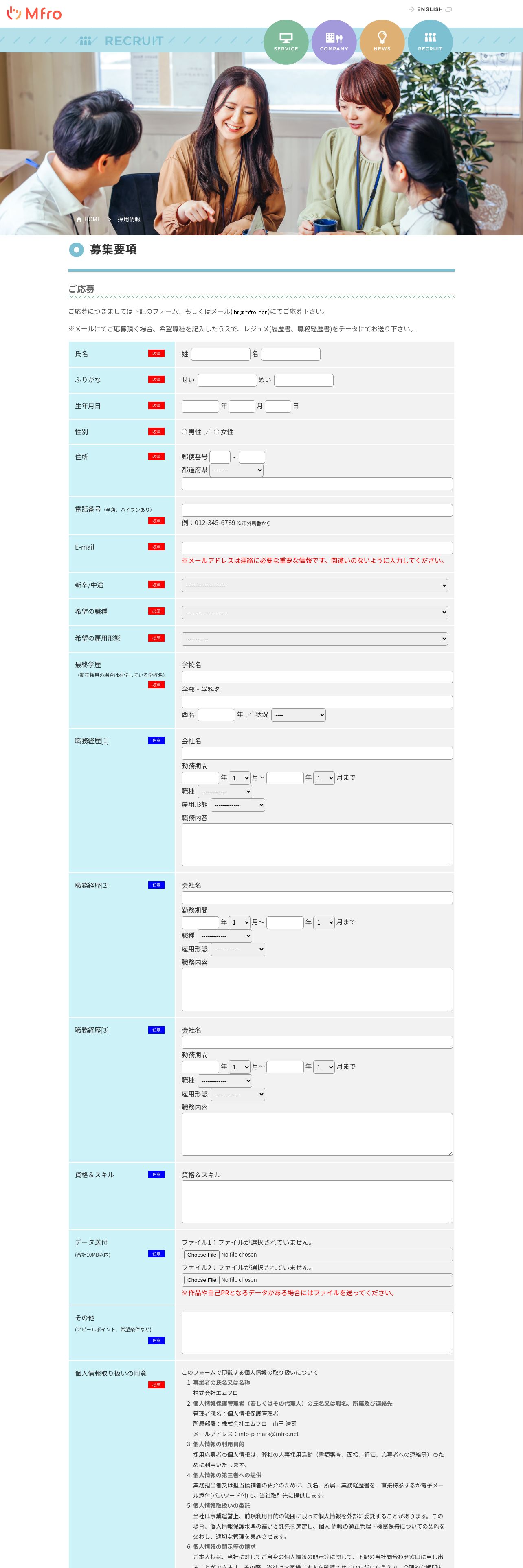Open 職務経歴[3] start month dropdown
This screenshot has height=1568, width=523.
(x=239, y=1067)
